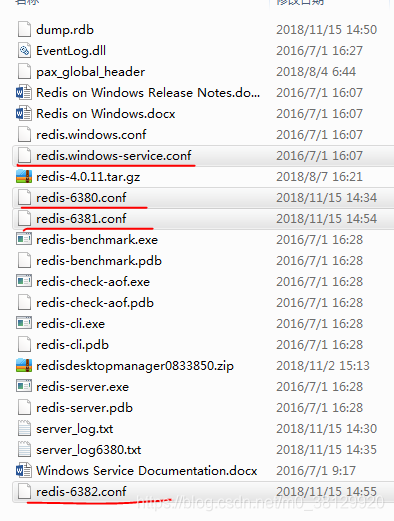Click the redis-benchmark.pdb file icon
This screenshot has width=394, height=521.
click(24, 261)
